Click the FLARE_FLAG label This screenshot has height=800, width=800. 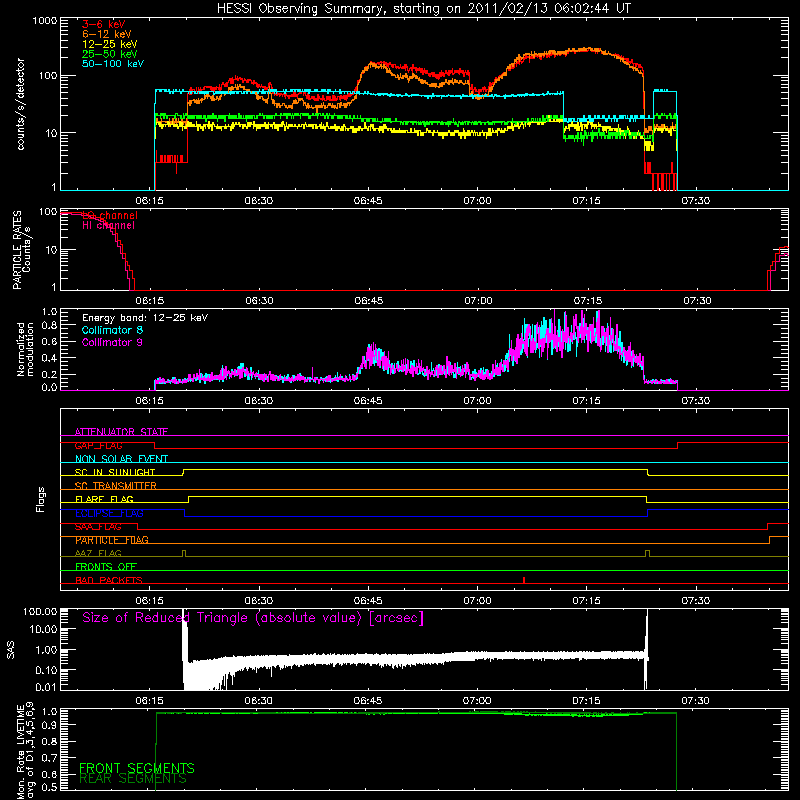pyautogui.click(x=104, y=499)
